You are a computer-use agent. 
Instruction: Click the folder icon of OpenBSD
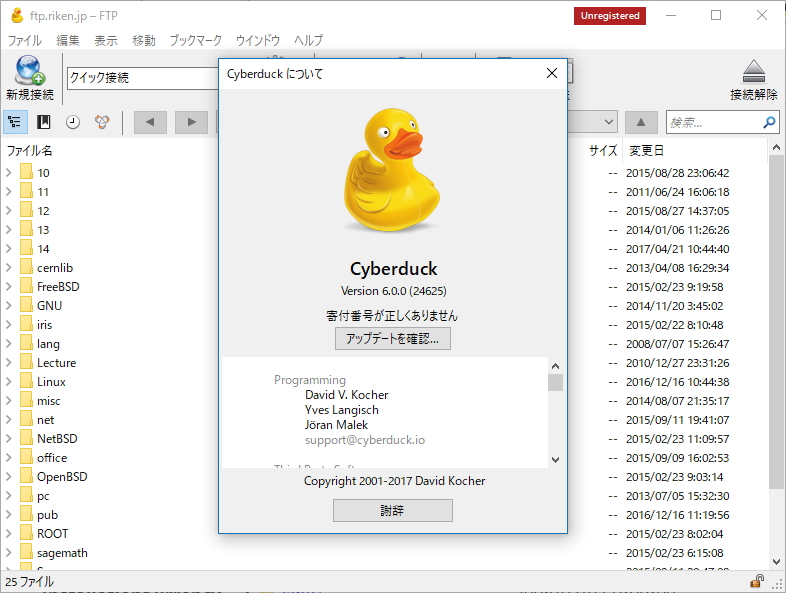tap(27, 476)
